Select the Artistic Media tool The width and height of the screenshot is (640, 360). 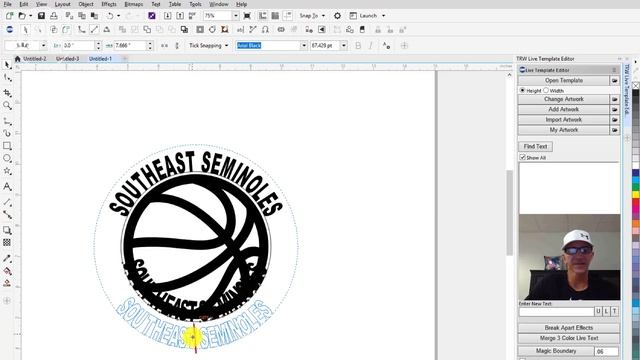coord(7,133)
